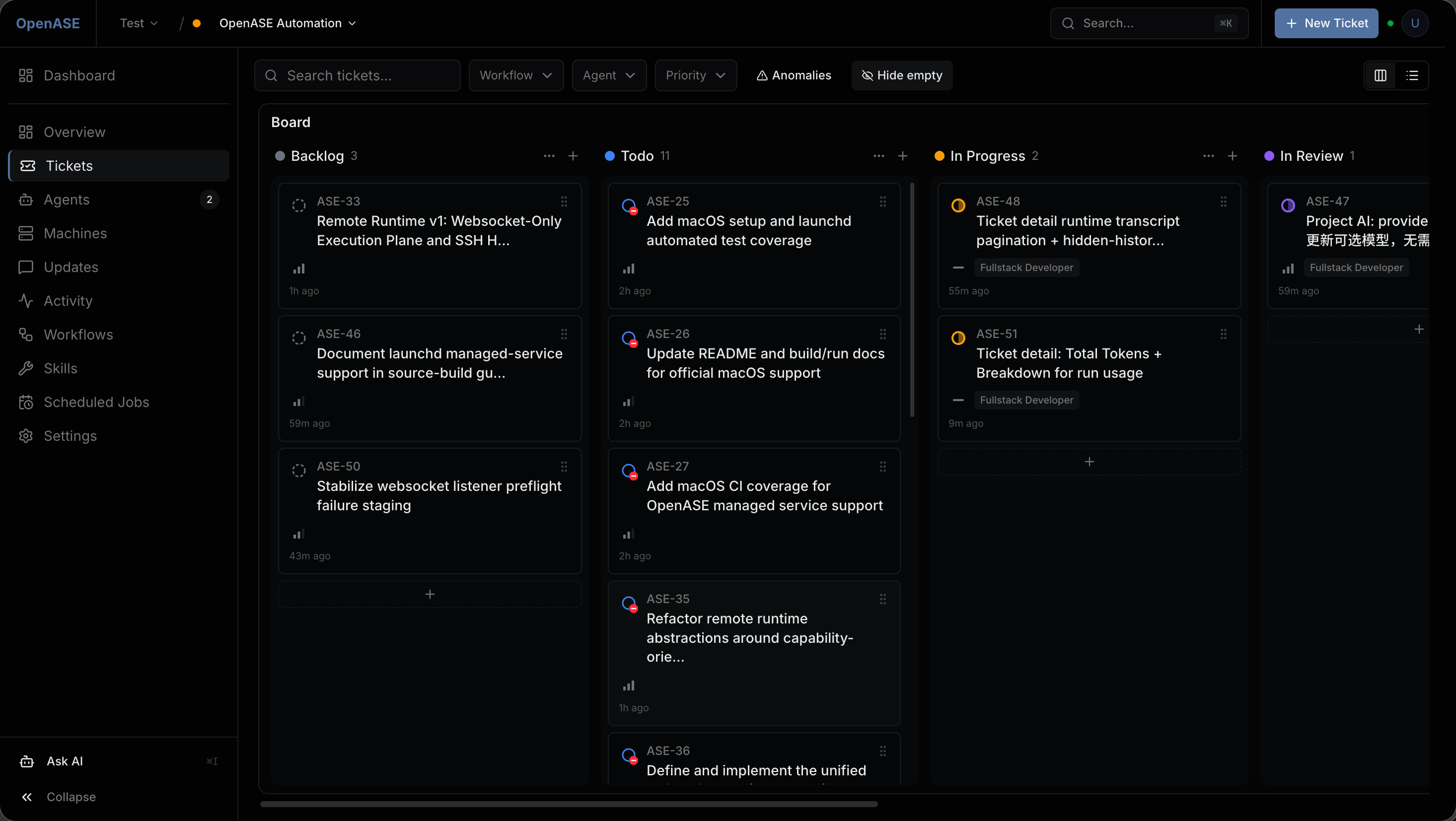
Task: Click the ASE-48 drag handle
Action: pyautogui.click(x=1223, y=202)
